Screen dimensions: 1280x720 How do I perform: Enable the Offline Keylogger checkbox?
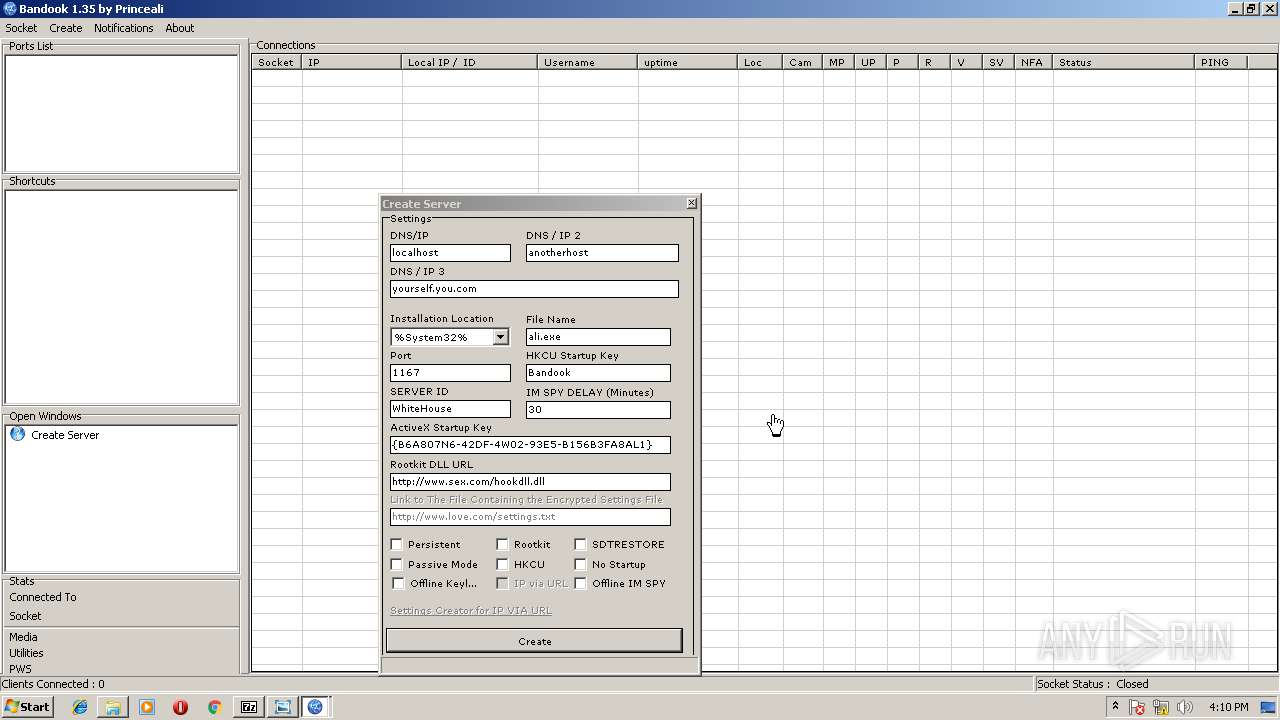(x=398, y=583)
